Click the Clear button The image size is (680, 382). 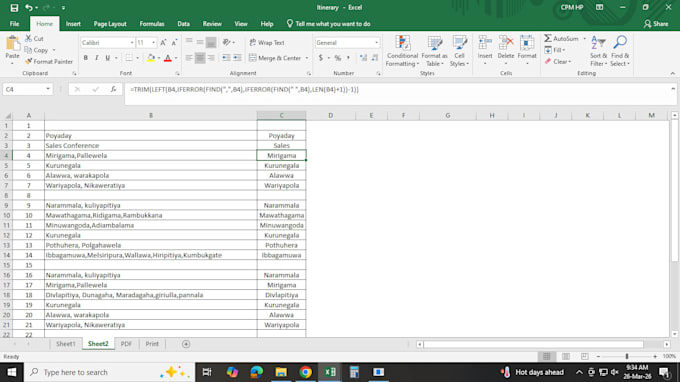(x=558, y=62)
